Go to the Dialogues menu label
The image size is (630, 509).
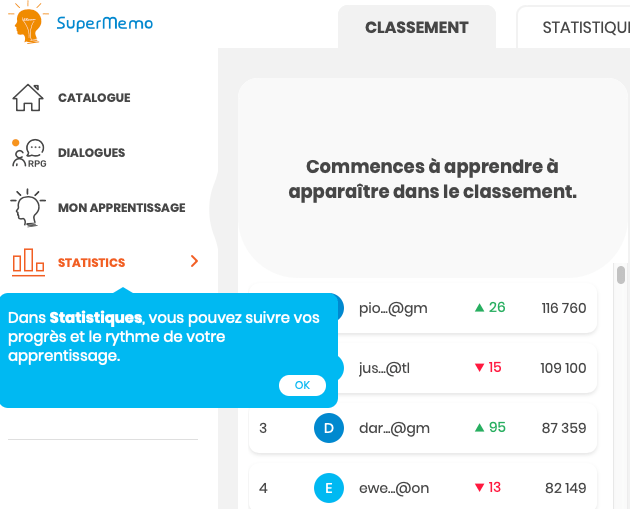[x=91, y=153]
